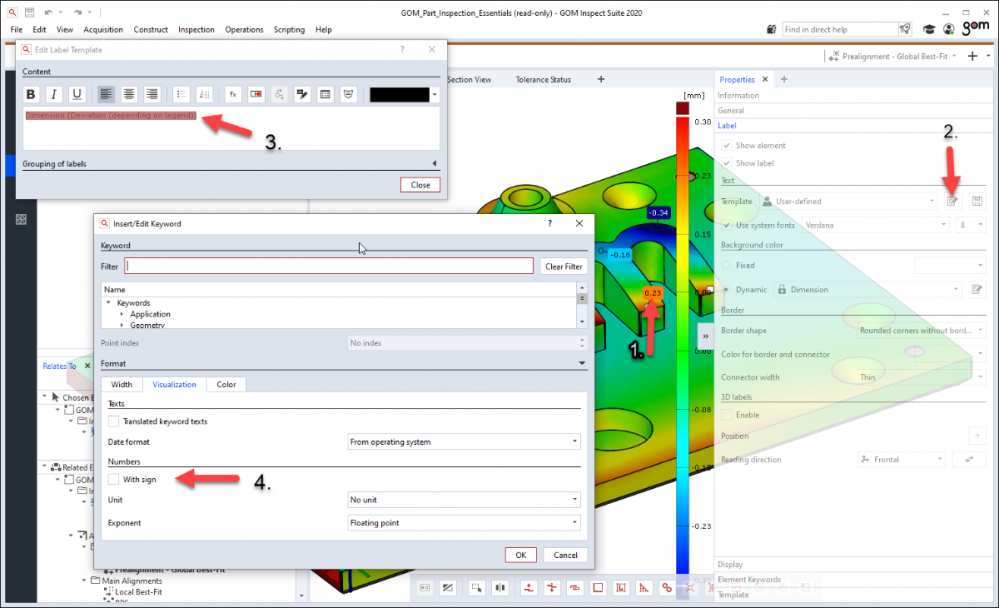
Task: Insert a table into the label template
Action: click(325, 94)
